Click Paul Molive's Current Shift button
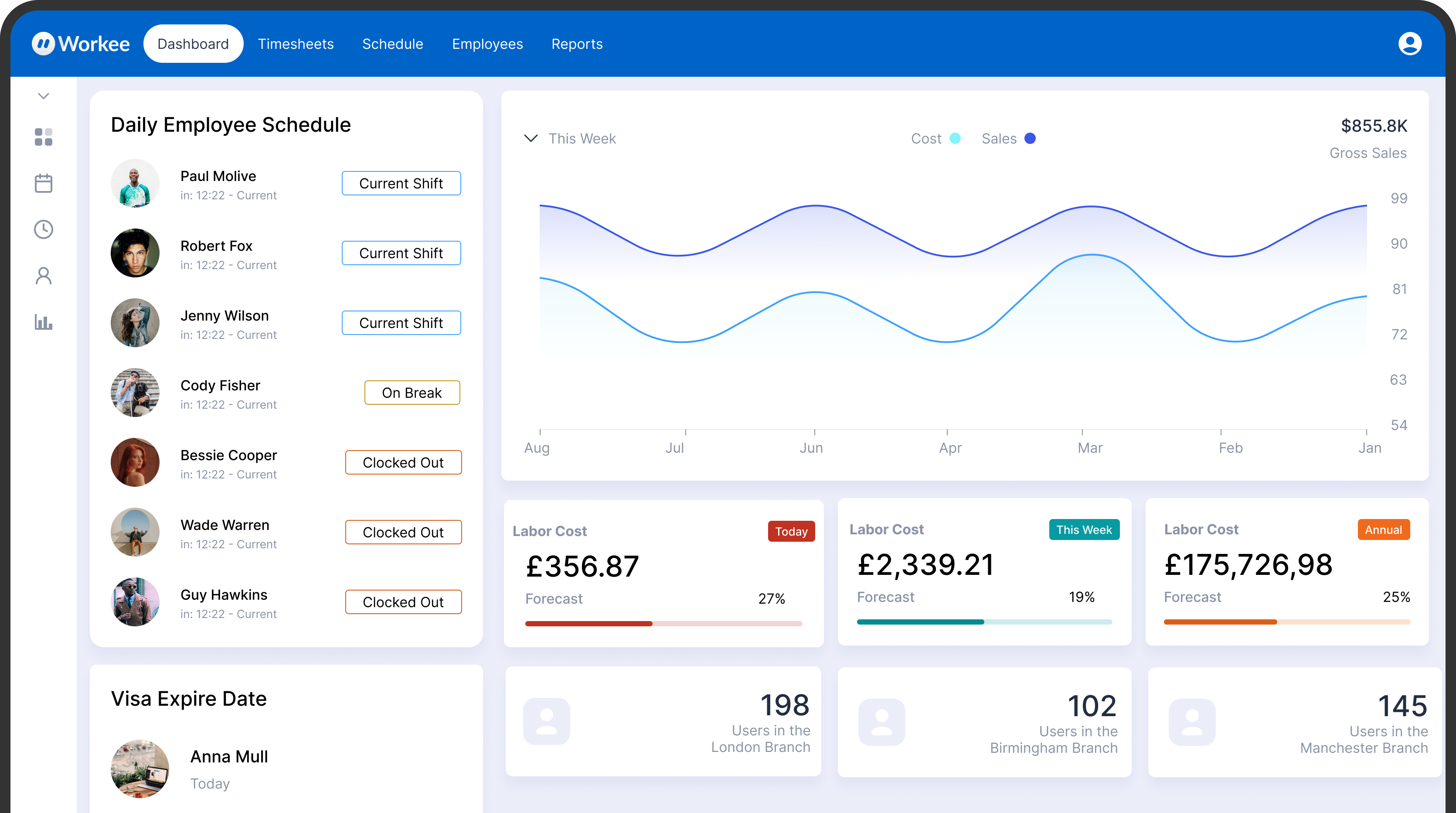Image resolution: width=1456 pixels, height=813 pixels. [x=401, y=183]
